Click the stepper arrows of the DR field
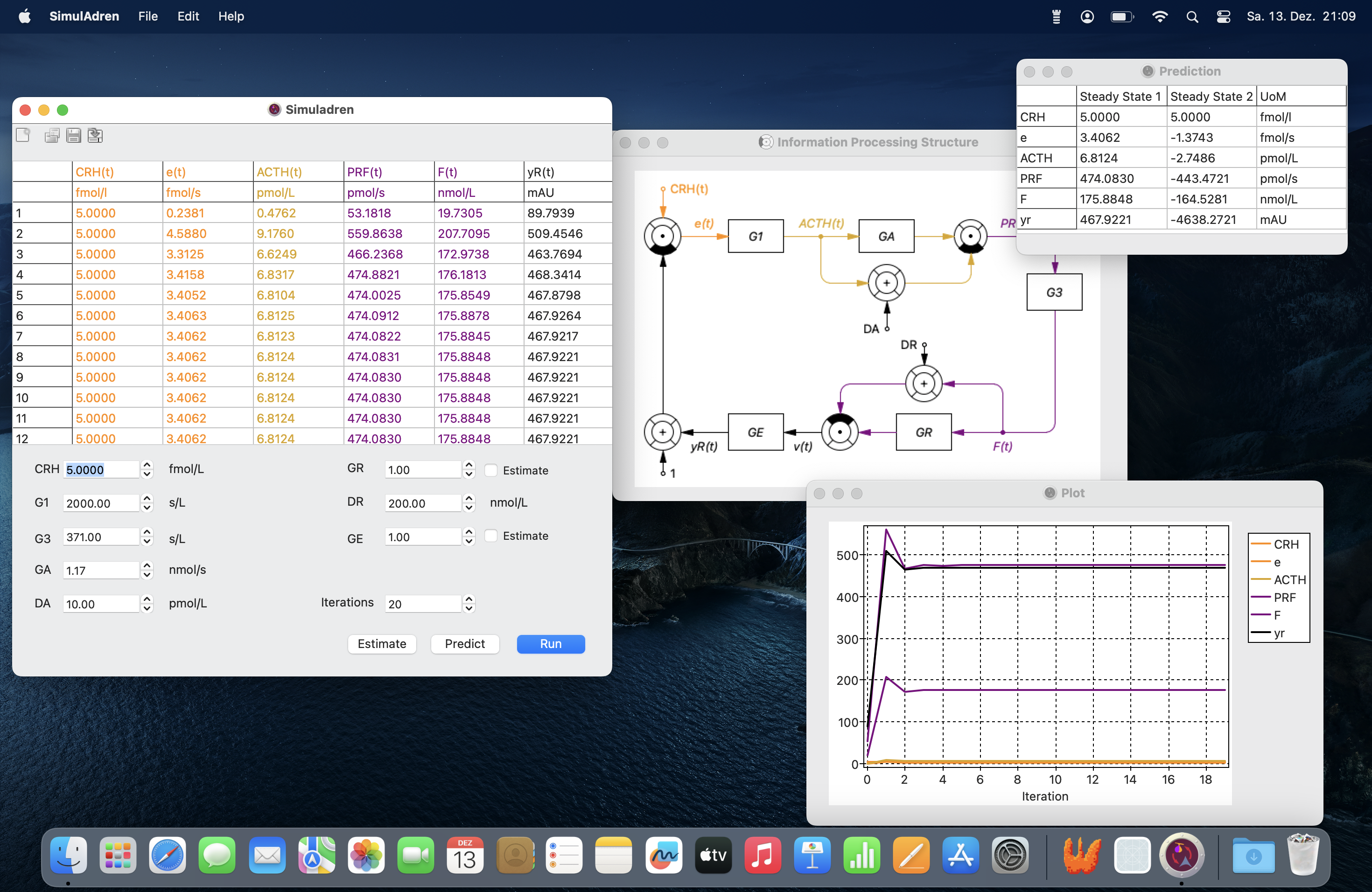 pyautogui.click(x=469, y=503)
